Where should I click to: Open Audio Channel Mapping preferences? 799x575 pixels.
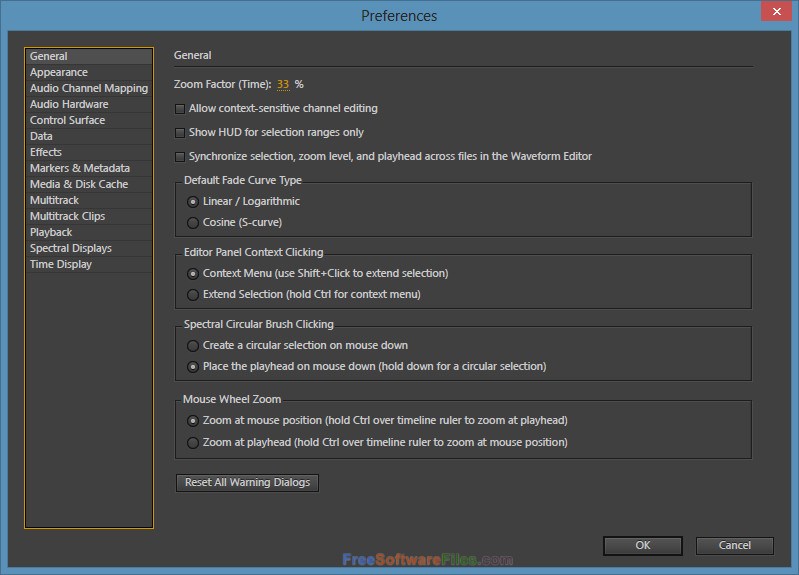click(89, 88)
